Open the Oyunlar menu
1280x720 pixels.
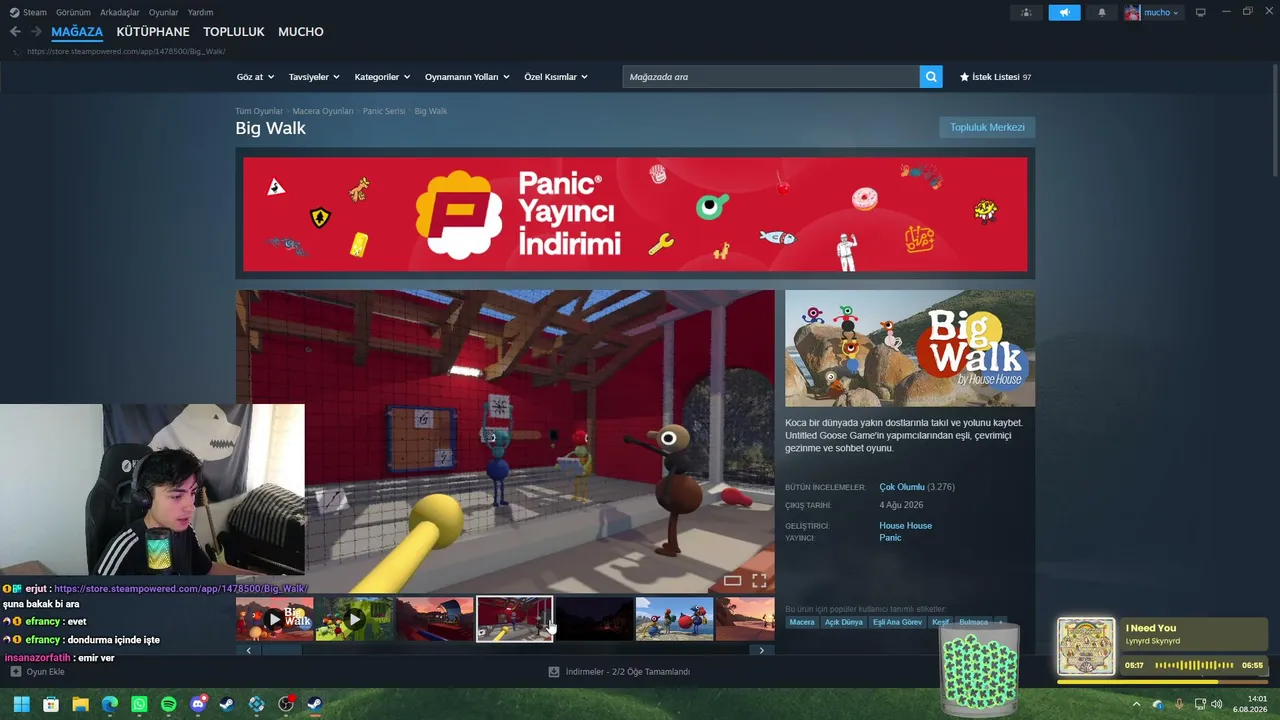coord(164,12)
